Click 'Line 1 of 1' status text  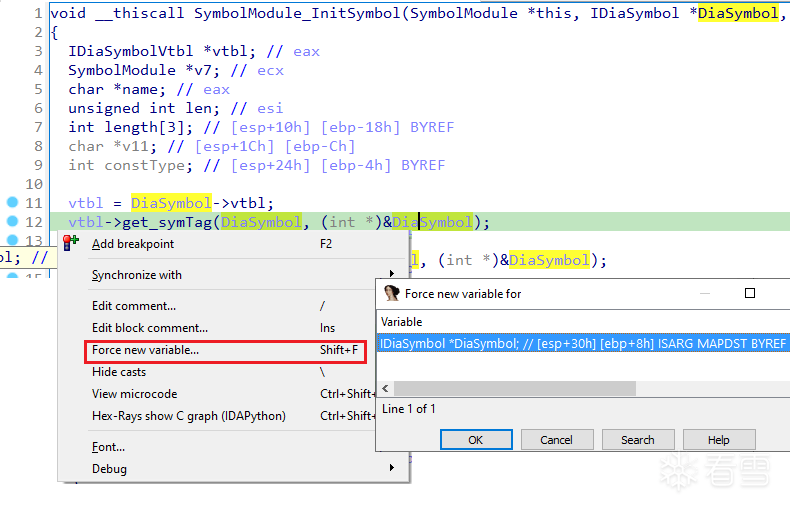click(x=409, y=409)
